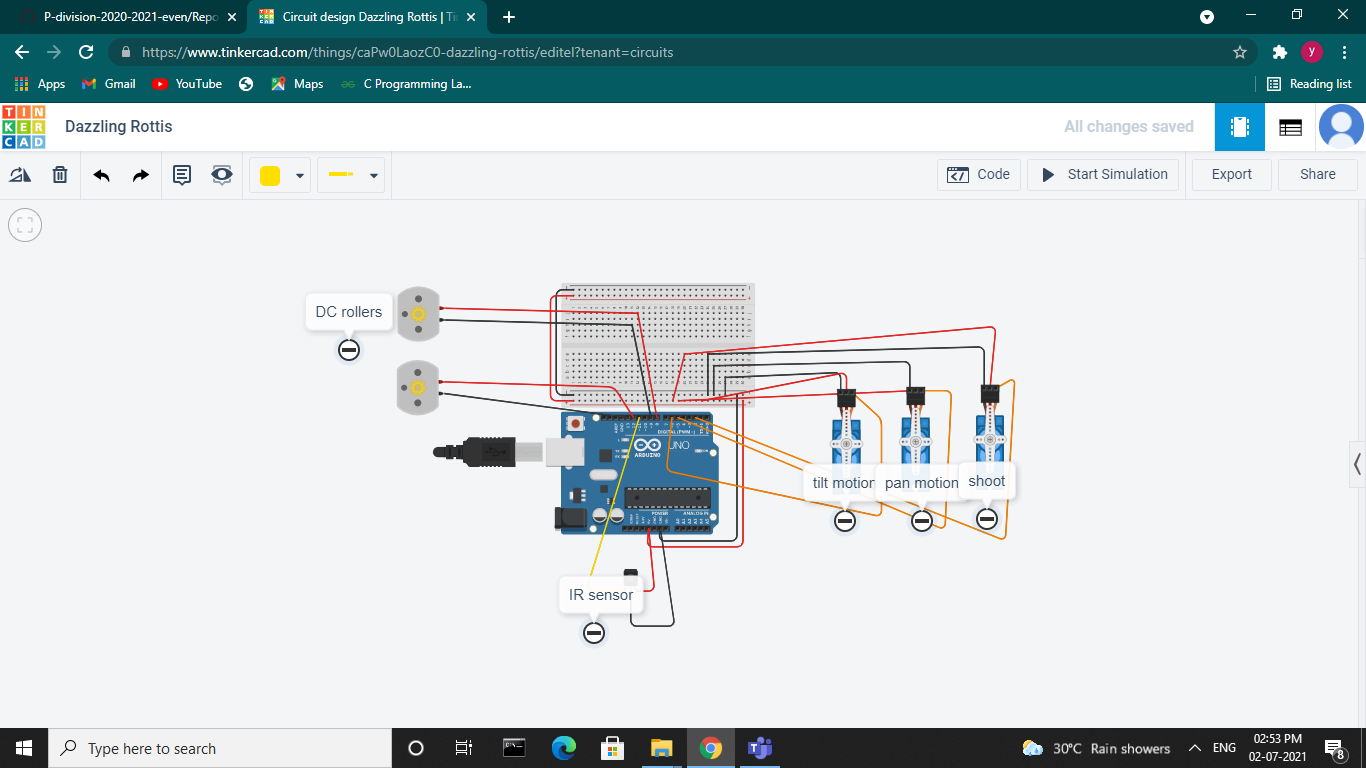Image resolution: width=1366 pixels, height=768 pixels.
Task: Click Export button
Action: (x=1232, y=174)
